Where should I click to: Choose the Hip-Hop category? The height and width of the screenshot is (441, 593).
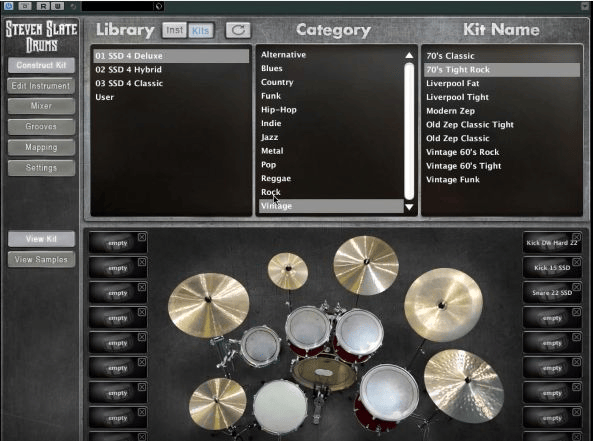click(331, 110)
